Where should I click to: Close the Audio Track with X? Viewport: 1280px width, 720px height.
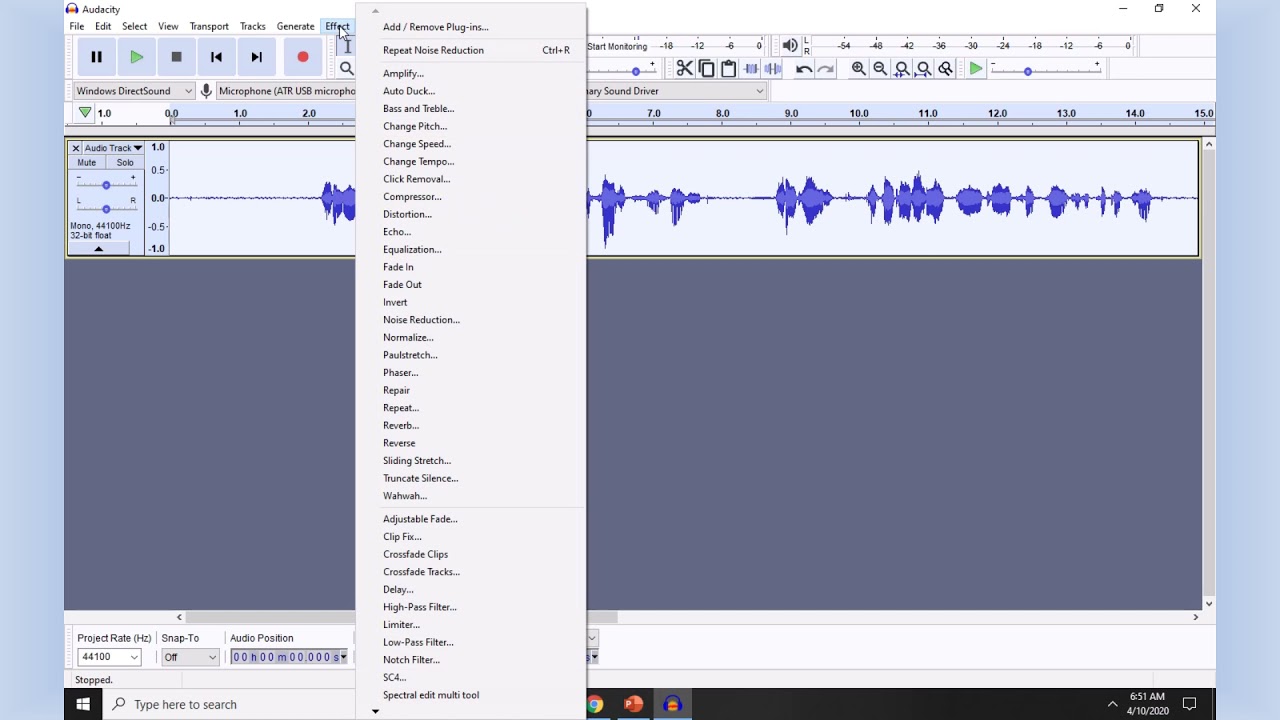click(75, 148)
